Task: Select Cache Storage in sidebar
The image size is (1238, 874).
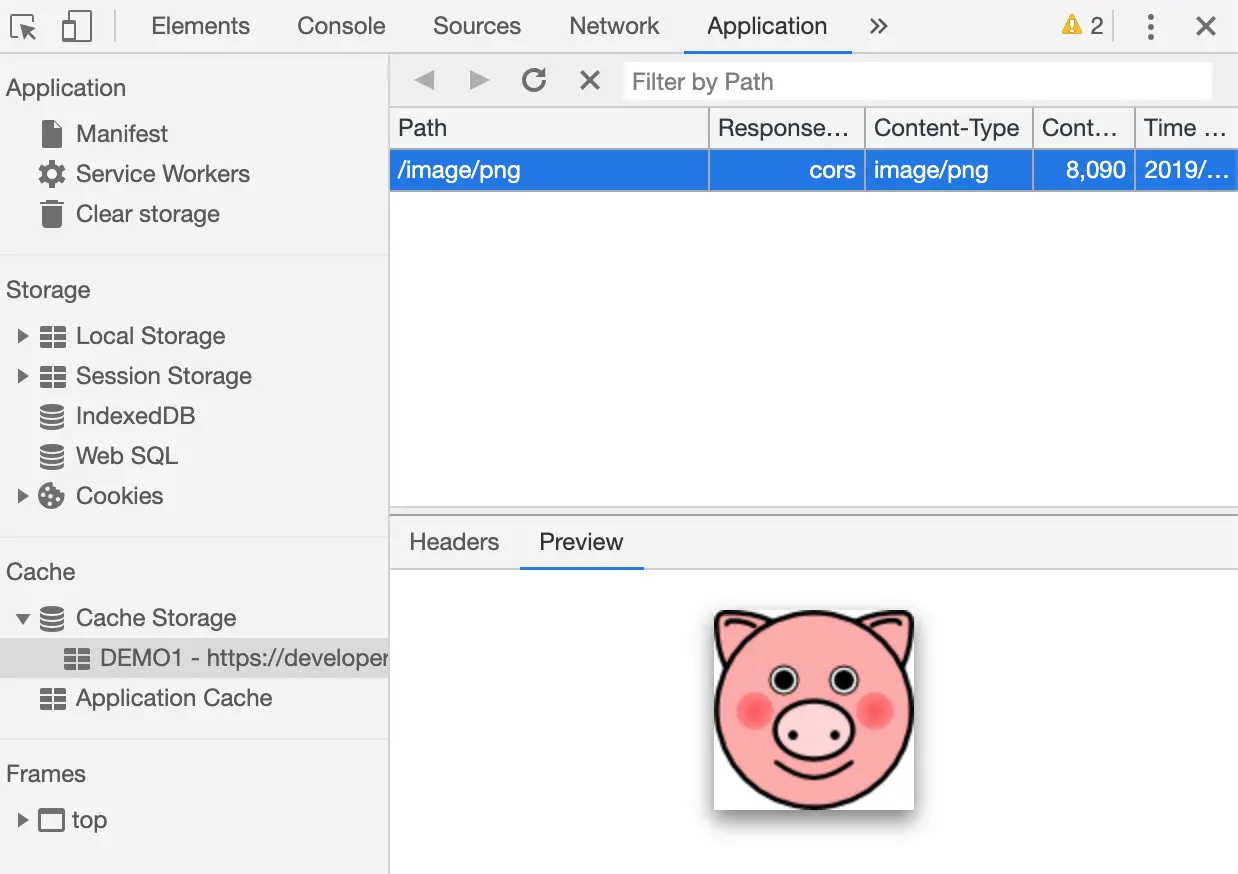Action: click(156, 618)
